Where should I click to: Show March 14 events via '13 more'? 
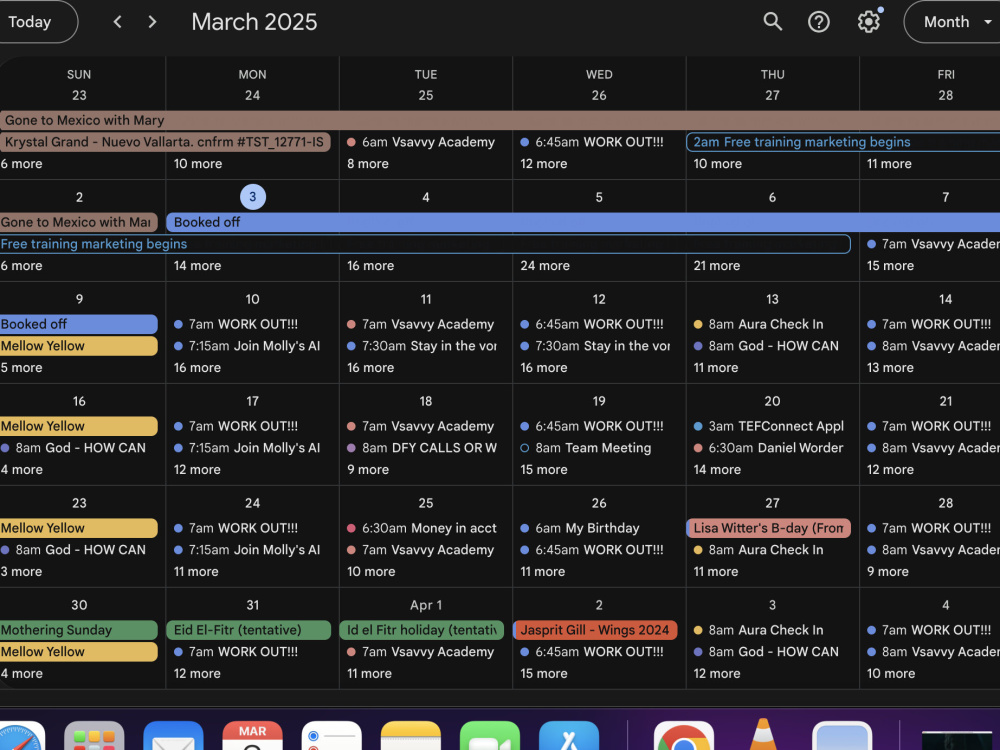(890, 368)
